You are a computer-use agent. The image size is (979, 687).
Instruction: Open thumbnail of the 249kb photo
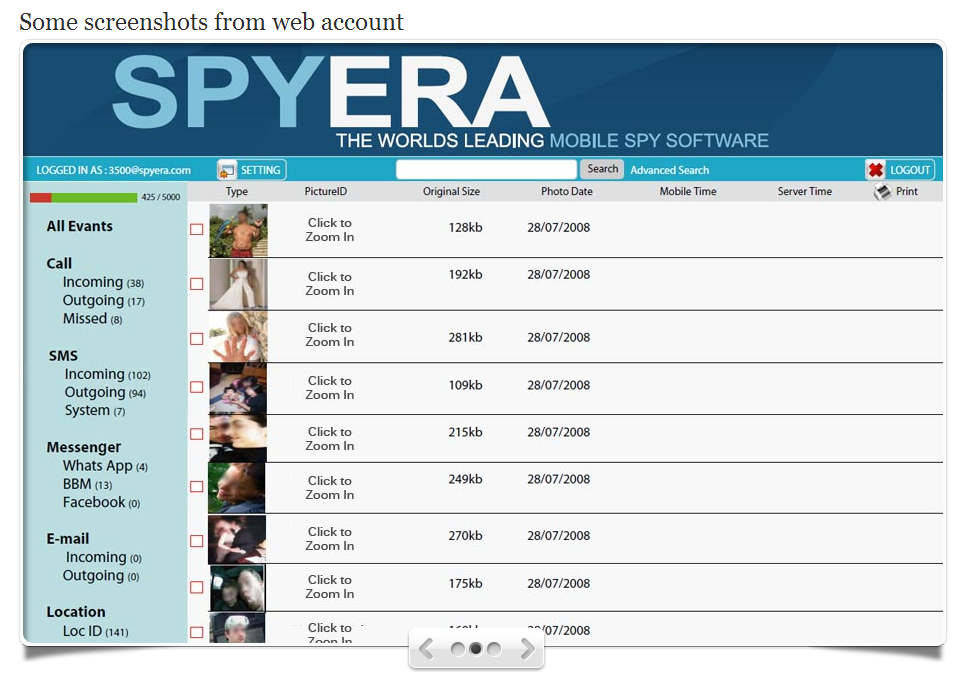[x=237, y=488]
